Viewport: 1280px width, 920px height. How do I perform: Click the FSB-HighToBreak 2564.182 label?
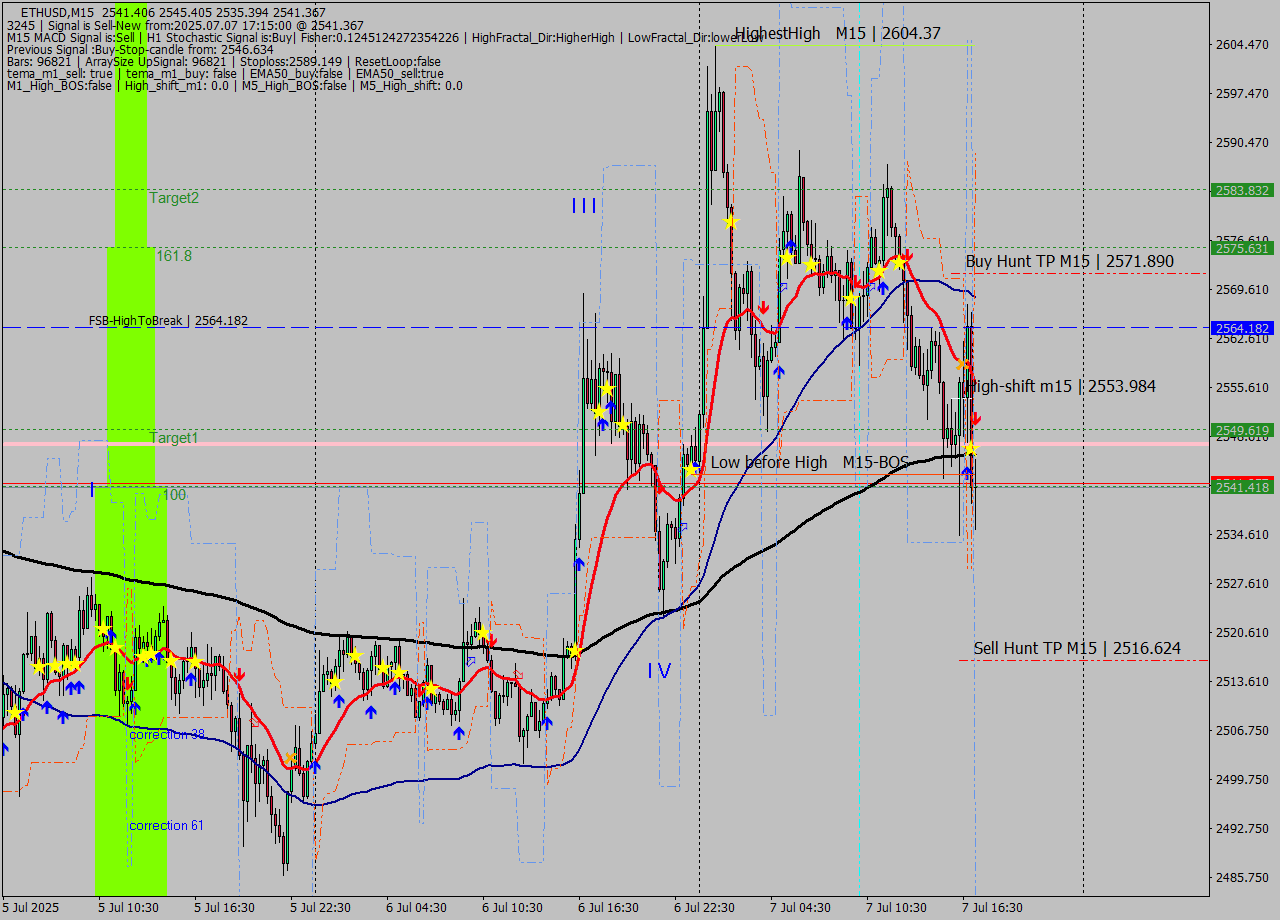point(168,321)
